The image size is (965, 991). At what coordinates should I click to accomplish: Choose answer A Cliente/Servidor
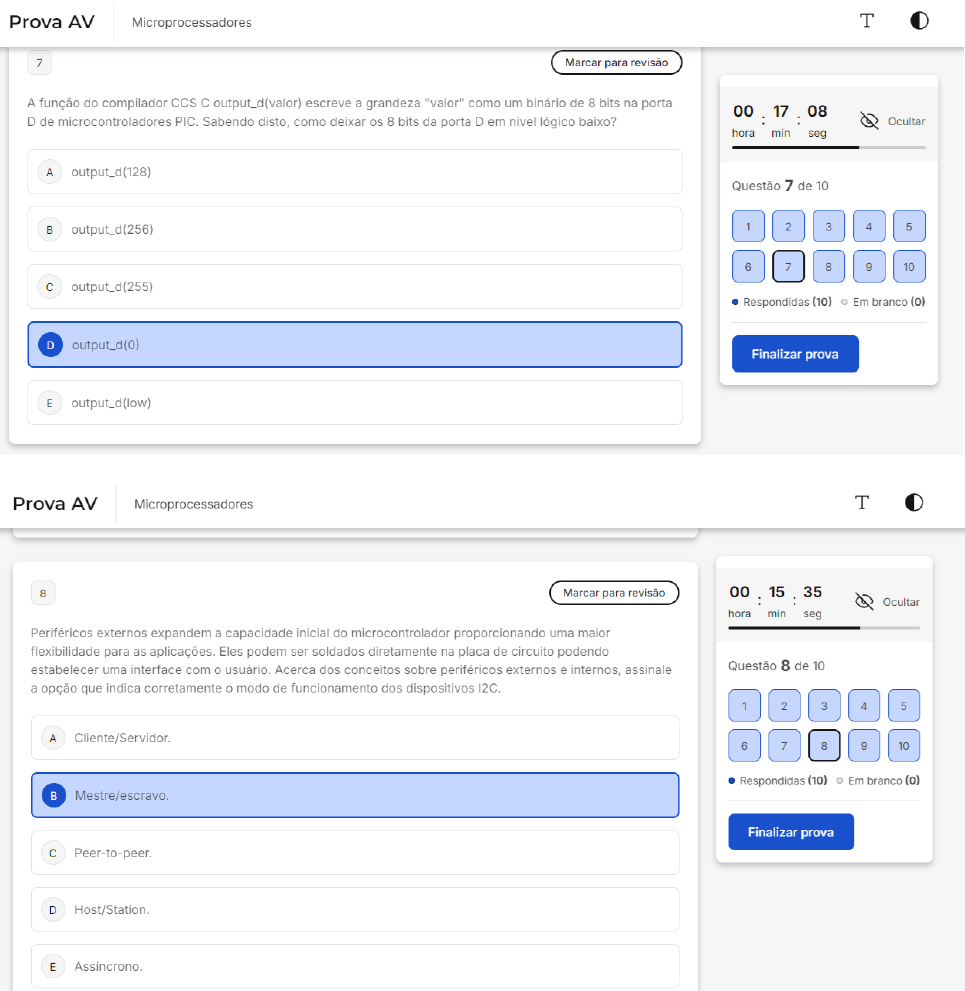pos(355,738)
